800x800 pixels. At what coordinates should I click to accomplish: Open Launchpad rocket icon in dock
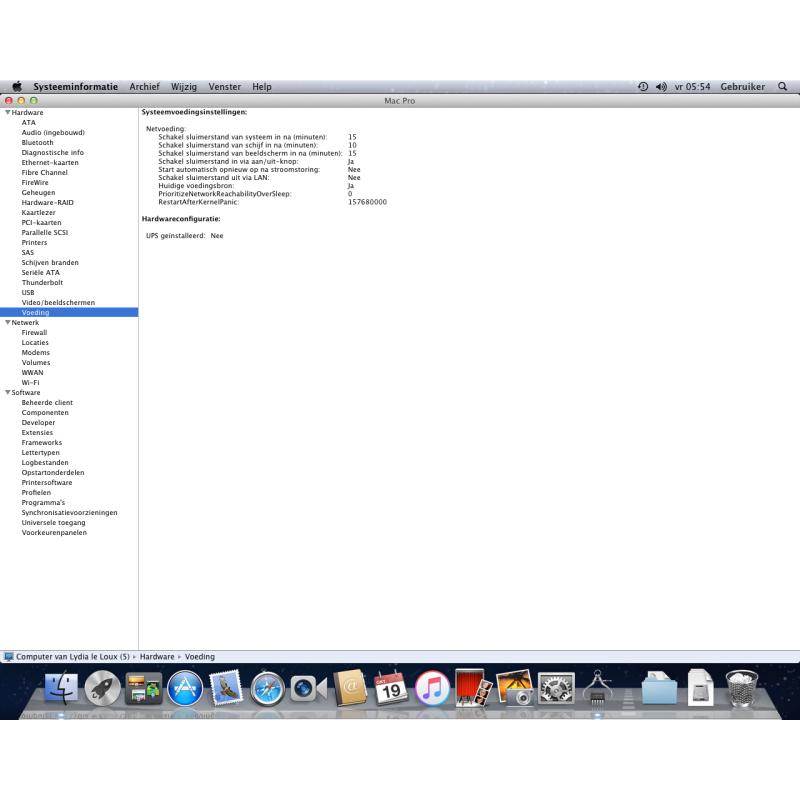click(103, 688)
